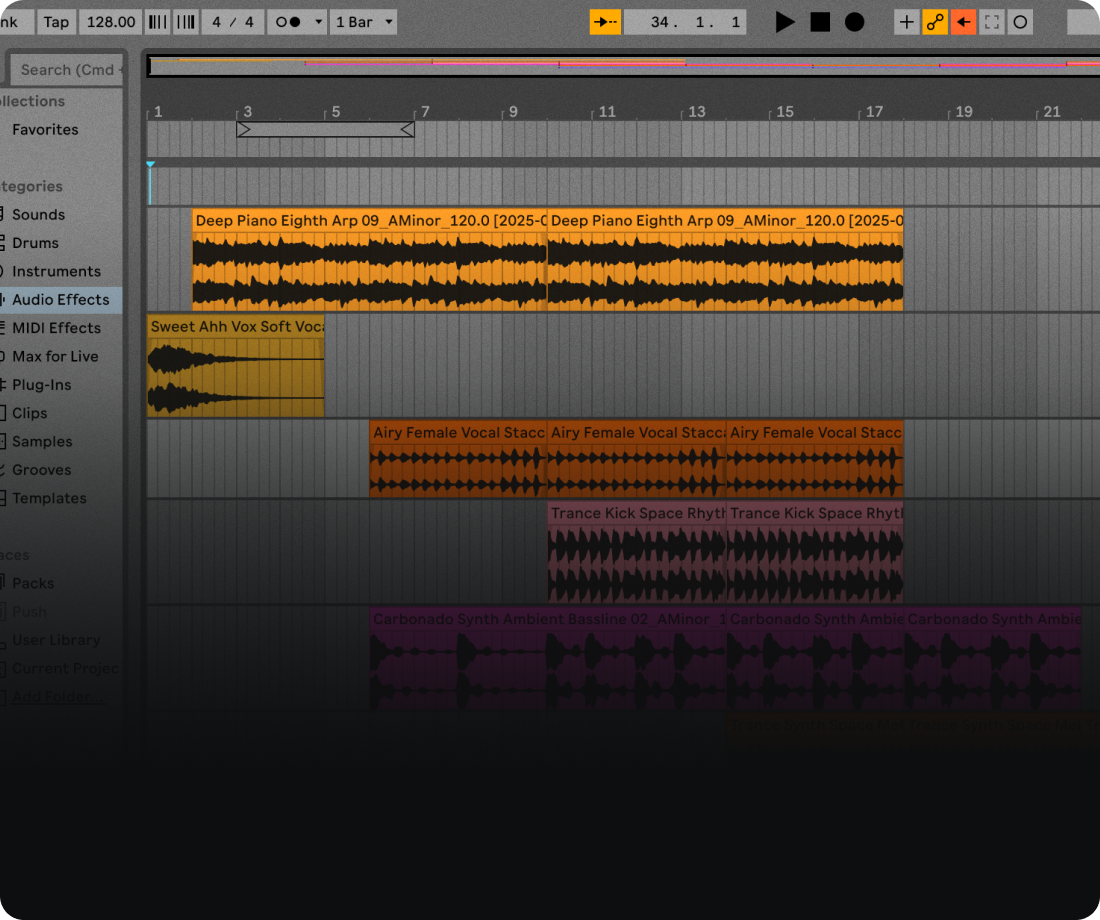Click the orange Re-enable Automation arrow
1100x920 pixels.
click(x=962, y=21)
